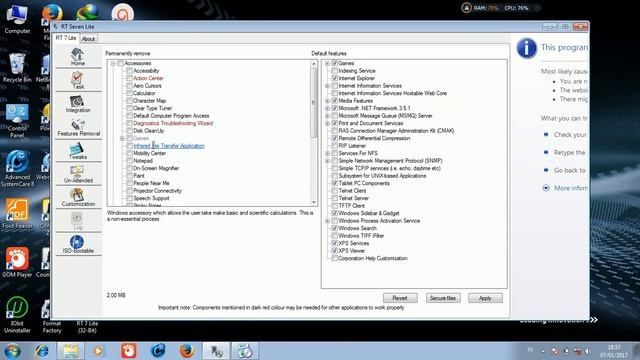Launch IObit Uninstaller desktop shortcut
This screenshot has width=640, height=360.
(x=17, y=315)
